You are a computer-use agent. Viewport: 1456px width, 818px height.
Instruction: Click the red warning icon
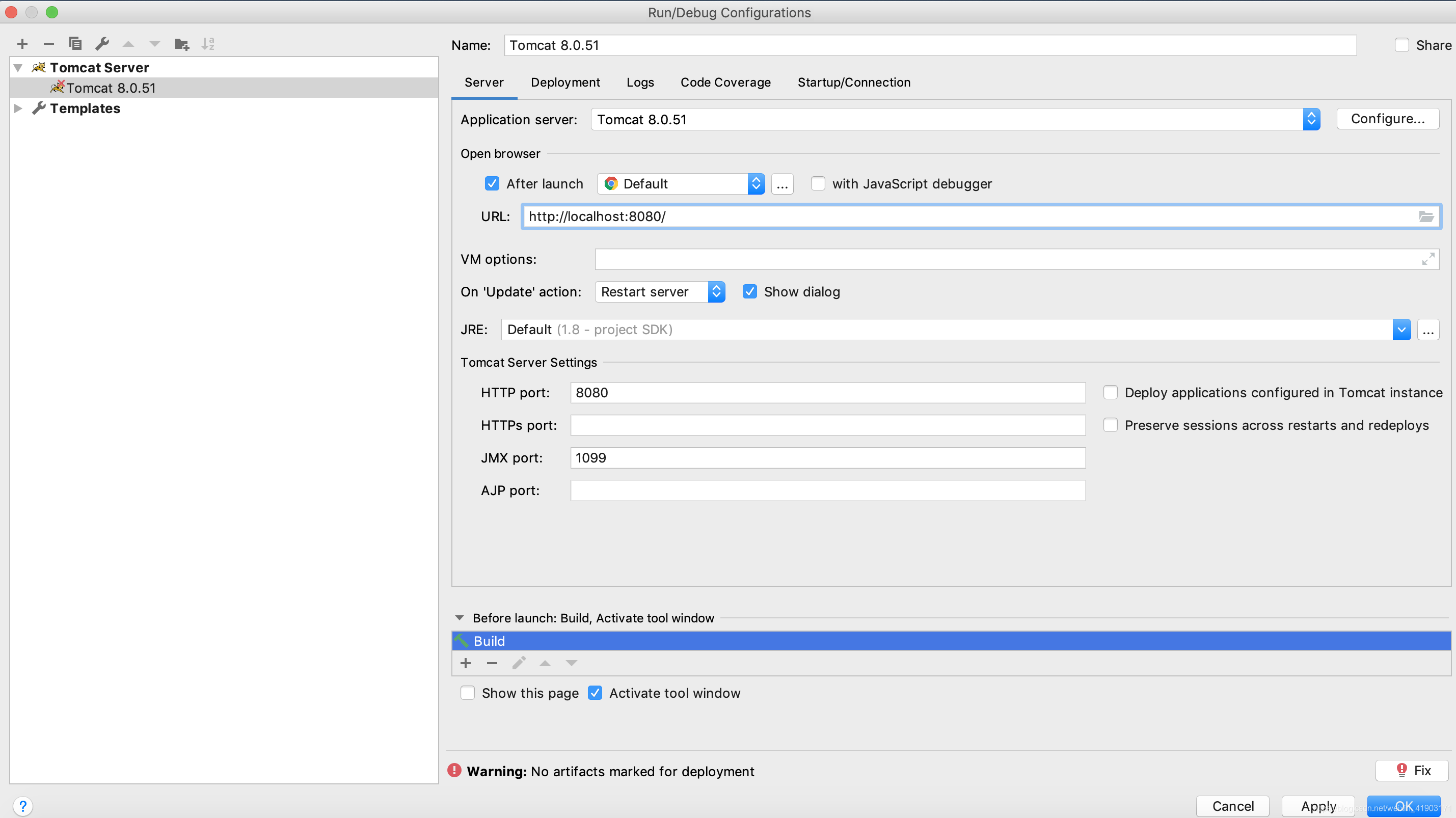click(x=454, y=771)
